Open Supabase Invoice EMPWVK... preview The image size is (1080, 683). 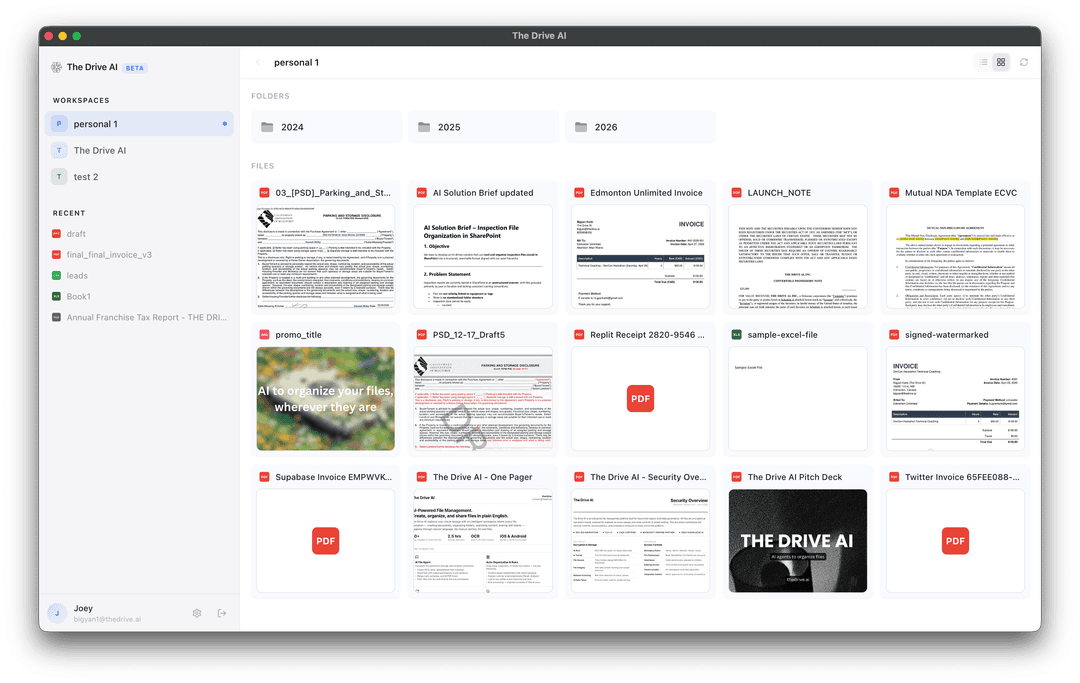[326, 541]
